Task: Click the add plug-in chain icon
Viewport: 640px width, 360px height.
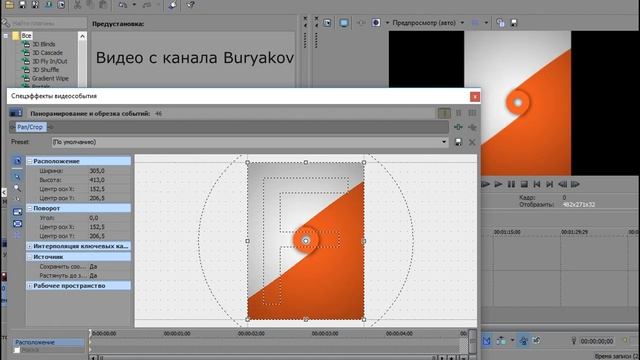Action: click(458, 127)
